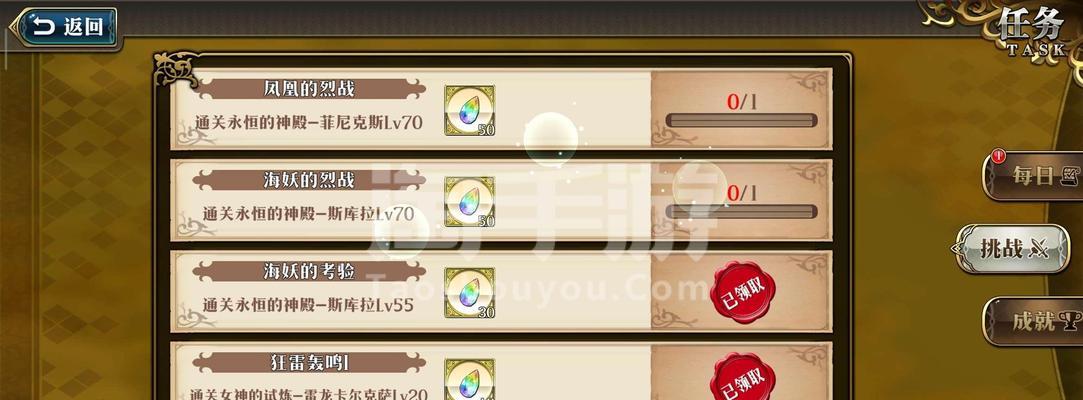Click the progress bar of 海妖的烈战
The image size is (1083, 400).
[741, 211]
